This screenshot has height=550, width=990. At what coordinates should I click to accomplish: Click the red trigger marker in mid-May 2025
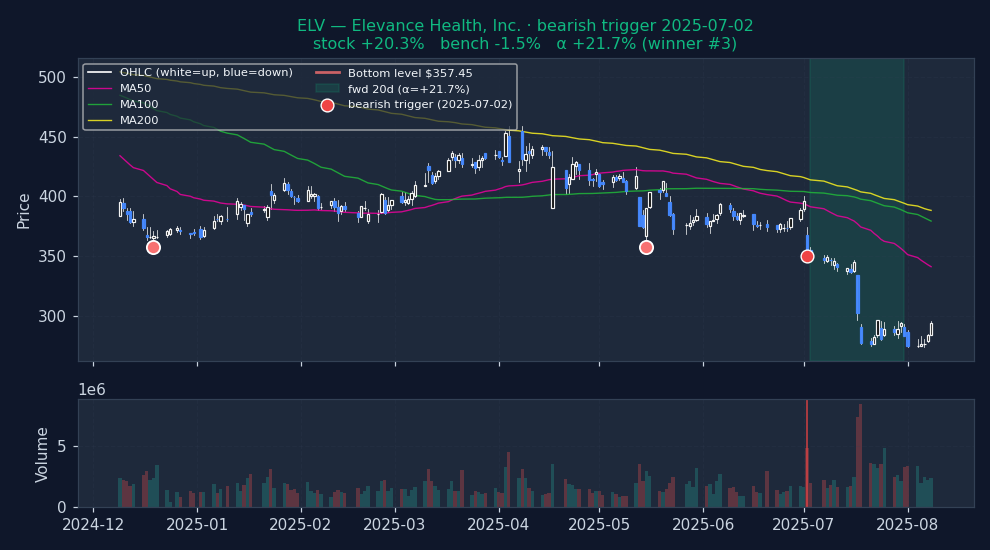point(646,247)
